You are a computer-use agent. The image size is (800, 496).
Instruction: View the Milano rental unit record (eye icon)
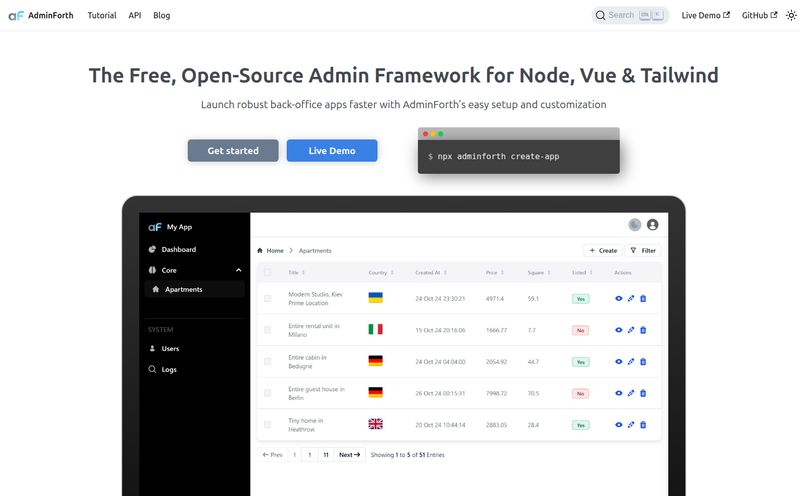(618, 330)
